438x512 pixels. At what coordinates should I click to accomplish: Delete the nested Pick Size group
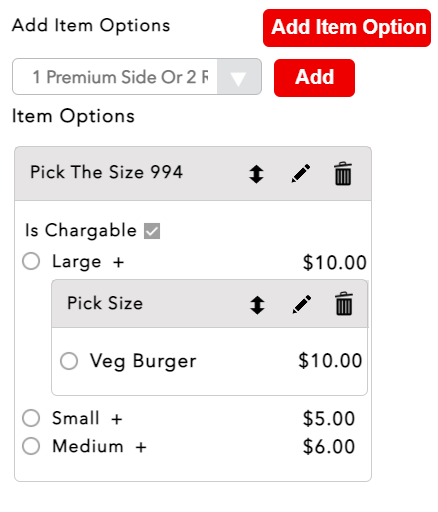tap(344, 304)
